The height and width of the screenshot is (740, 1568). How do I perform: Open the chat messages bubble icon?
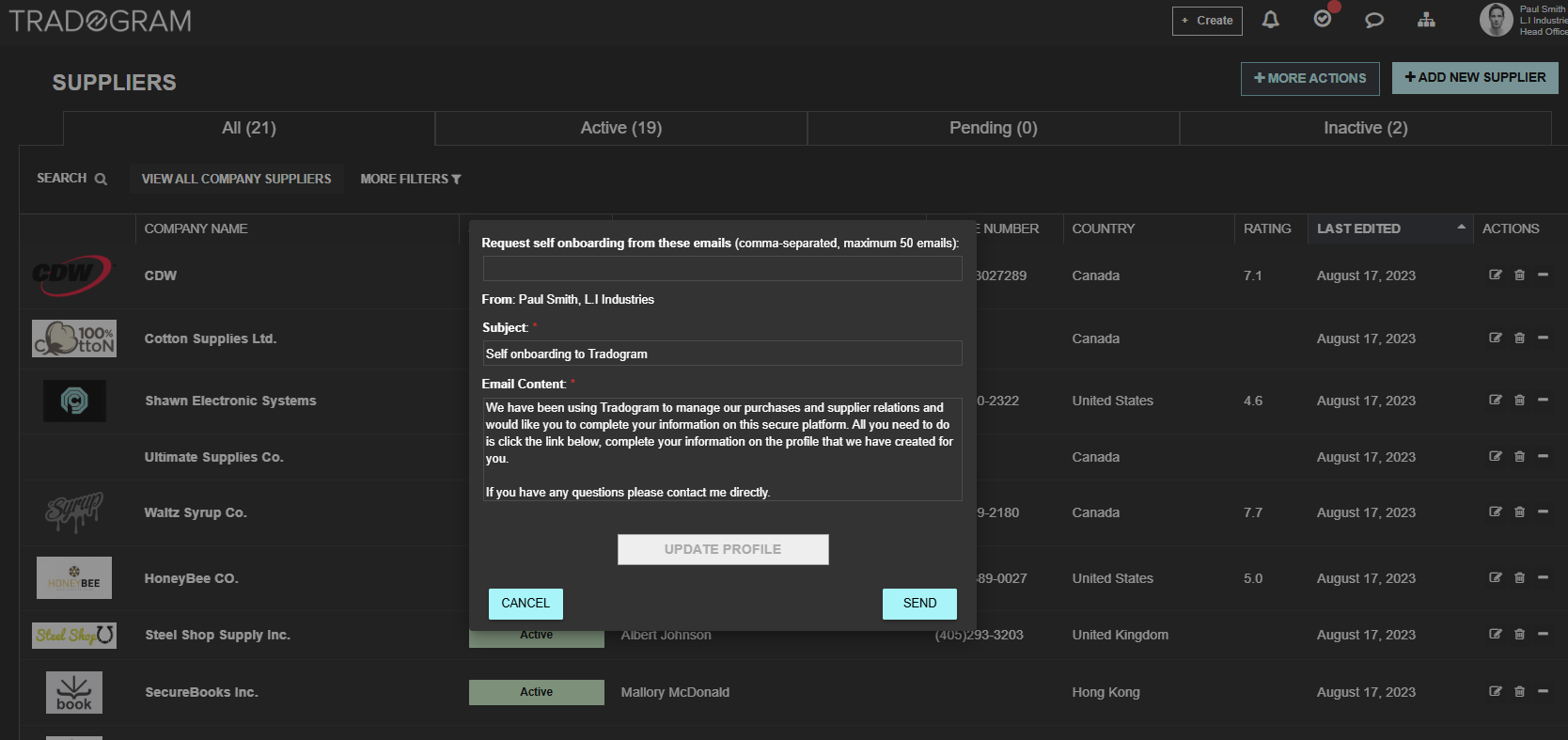[x=1374, y=20]
